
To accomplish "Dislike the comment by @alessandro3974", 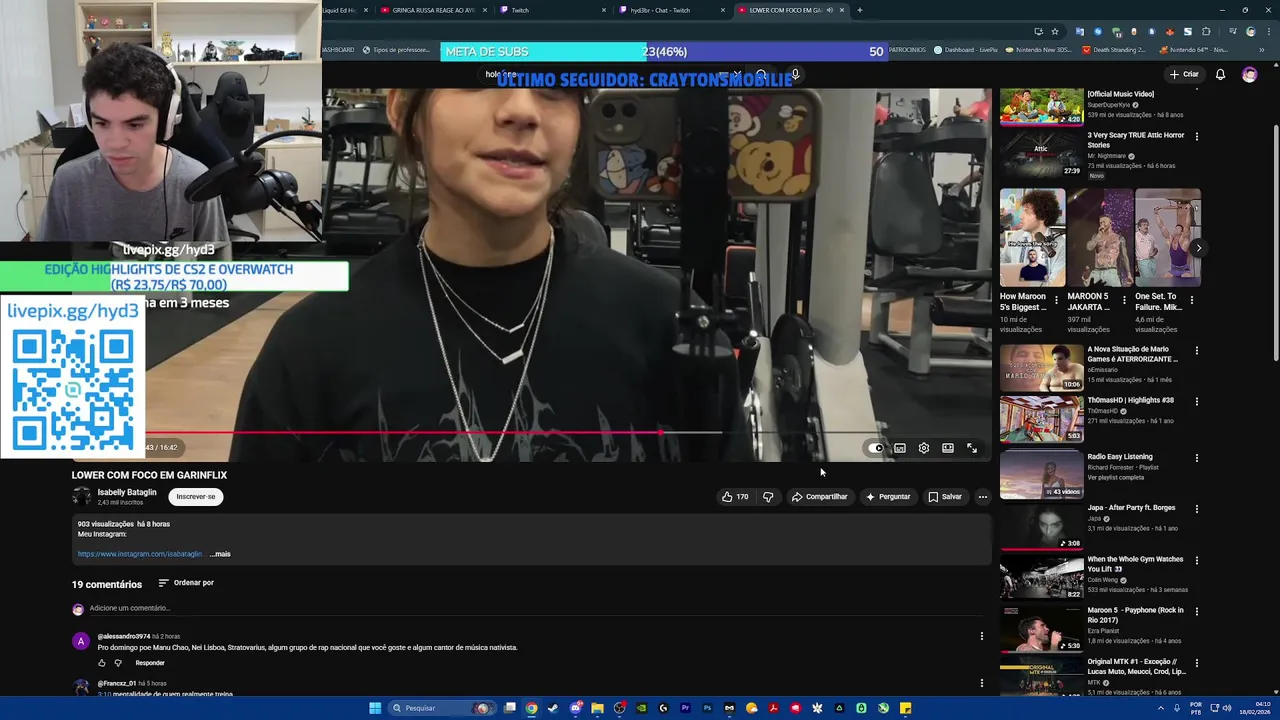I will (x=118, y=663).
